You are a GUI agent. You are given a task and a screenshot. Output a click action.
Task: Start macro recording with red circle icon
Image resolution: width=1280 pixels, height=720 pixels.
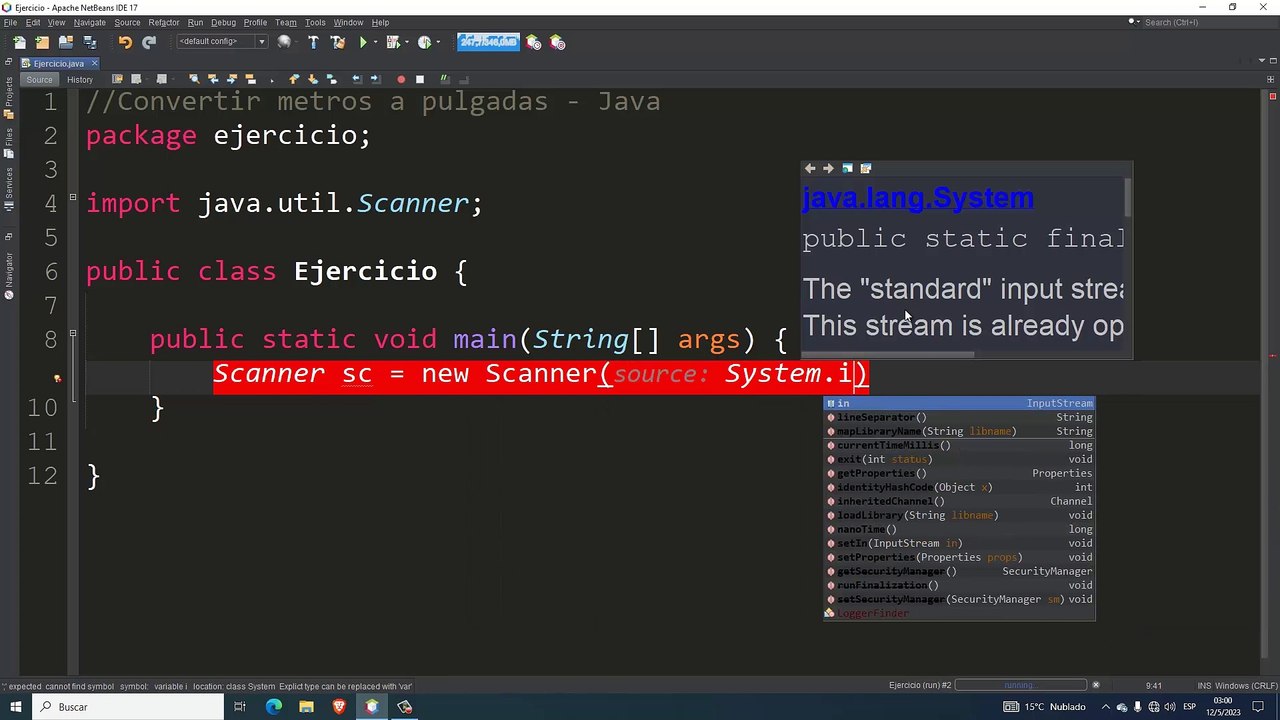pos(401,79)
